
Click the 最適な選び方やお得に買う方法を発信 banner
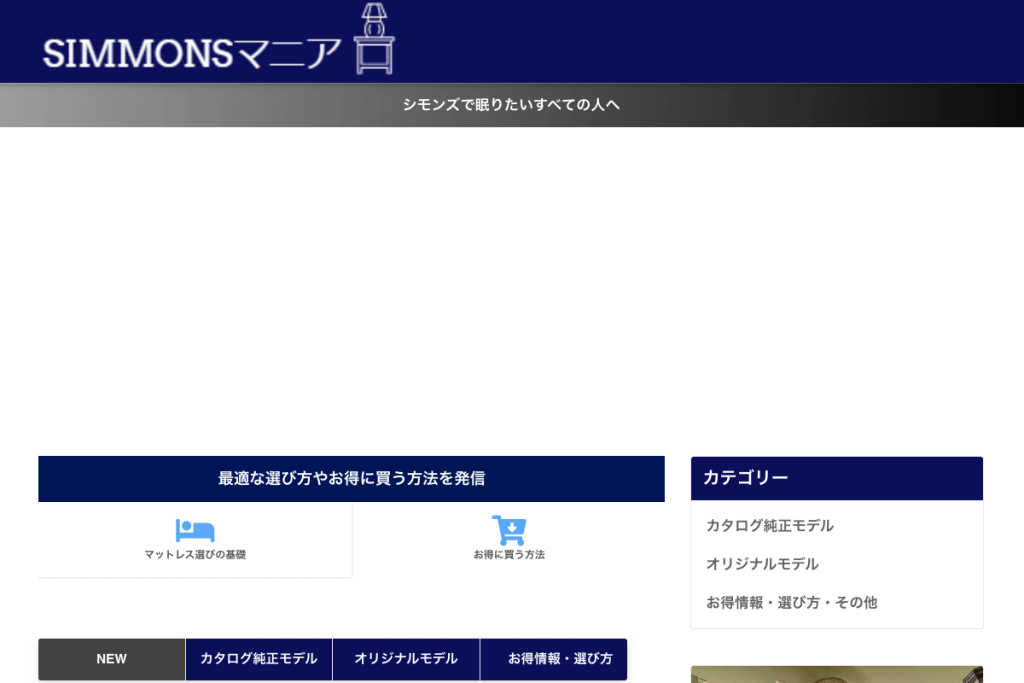coord(351,478)
